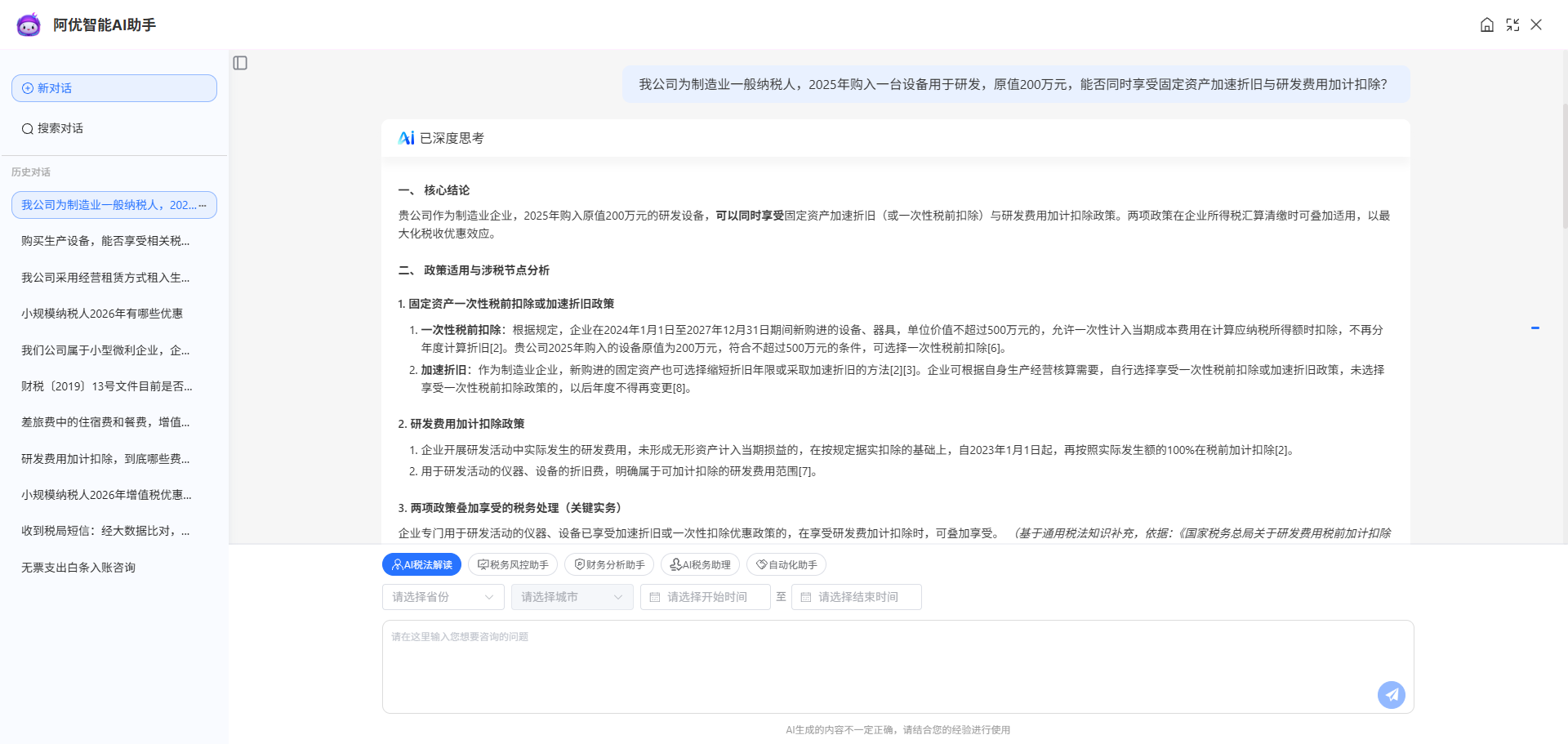The width and height of the screenshot is (1568, 744).
Task: Select the AI税法解读 mode tab
Action: pos(421,564)
